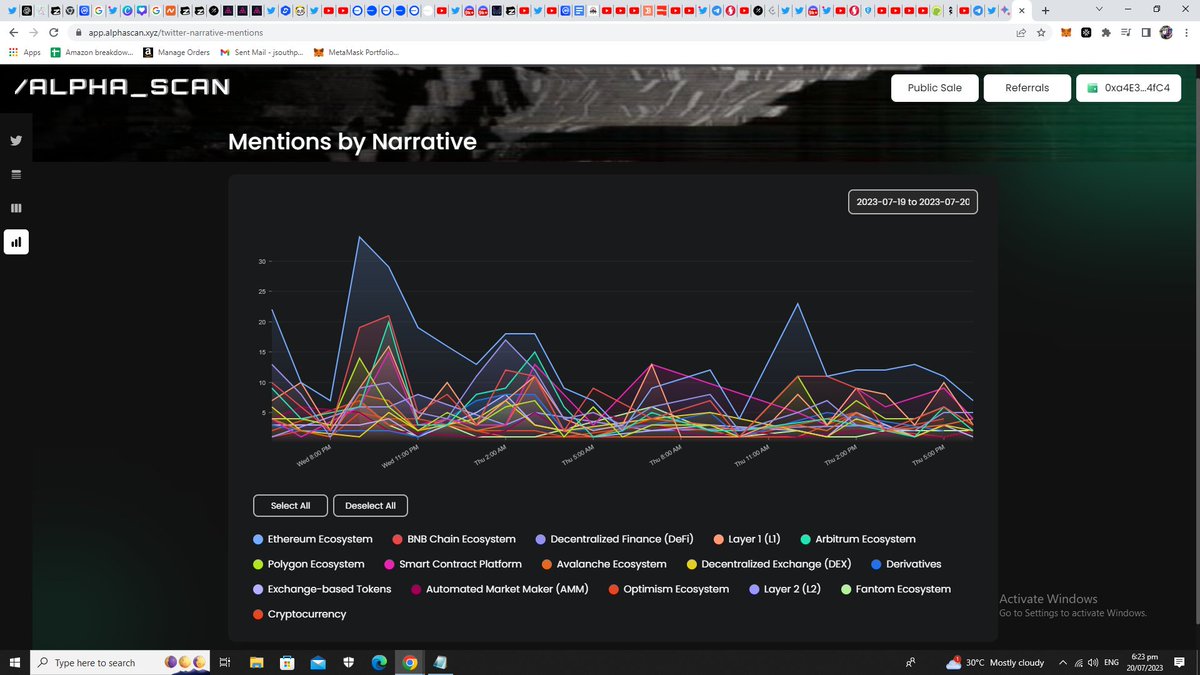Click the active bar chart icon in sidebar
The image size is (1200, 675).
click(x=15, y=241)
